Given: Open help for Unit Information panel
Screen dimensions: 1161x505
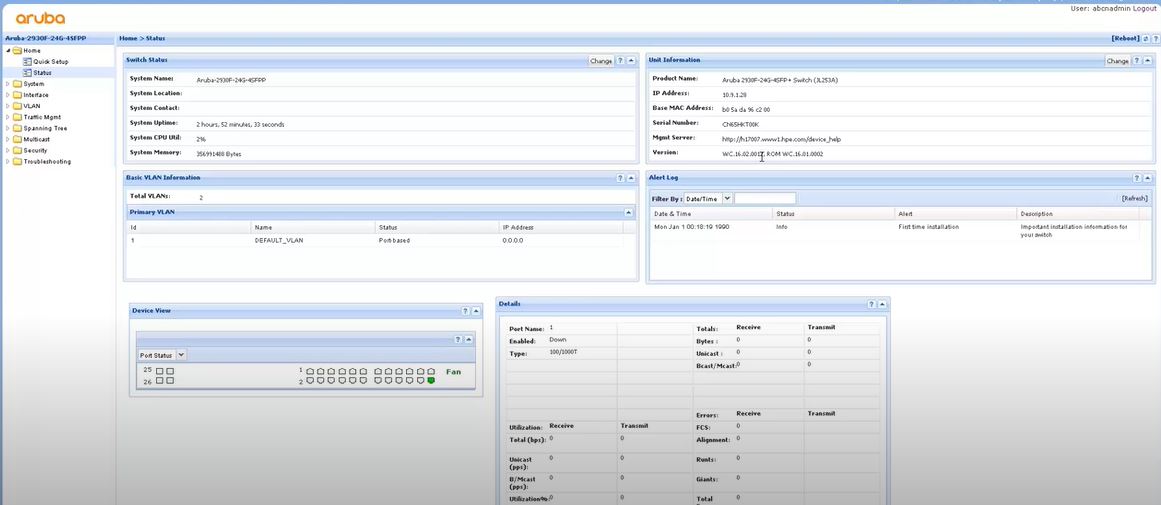Looking at the screenshot, I should (x=1137, y=61).
